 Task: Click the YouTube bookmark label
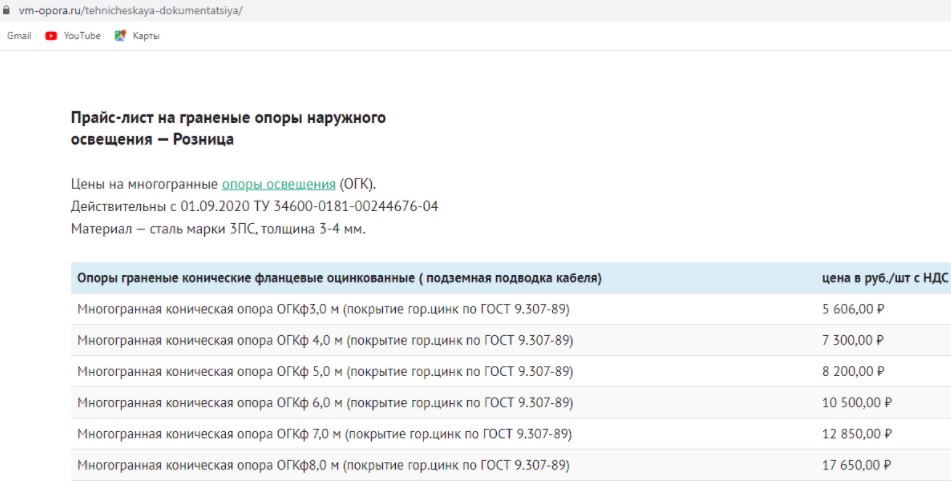(82, 36)
